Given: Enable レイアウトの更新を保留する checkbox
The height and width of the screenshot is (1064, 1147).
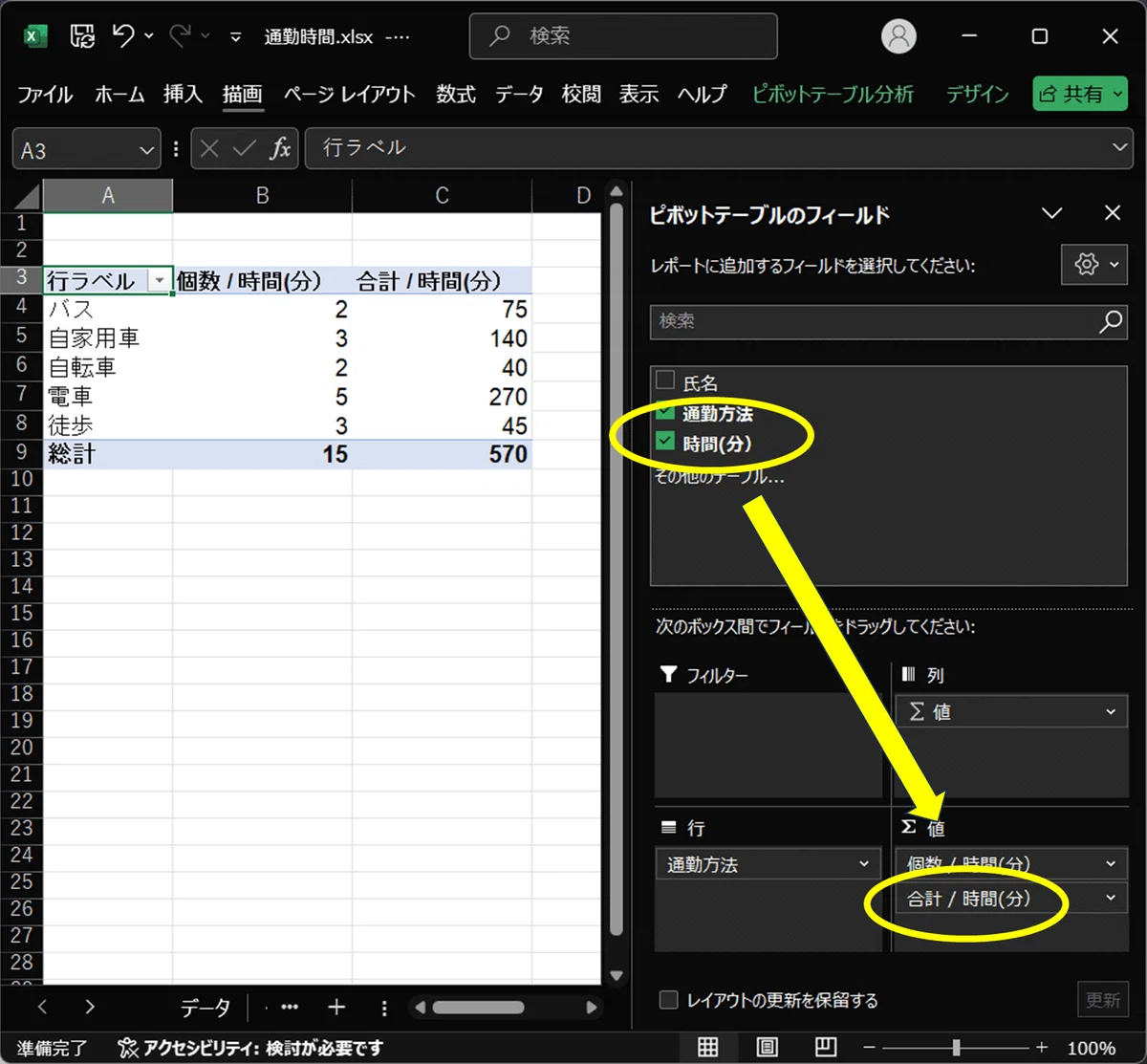Looking at the screenshot, I should coord(668,1000).
